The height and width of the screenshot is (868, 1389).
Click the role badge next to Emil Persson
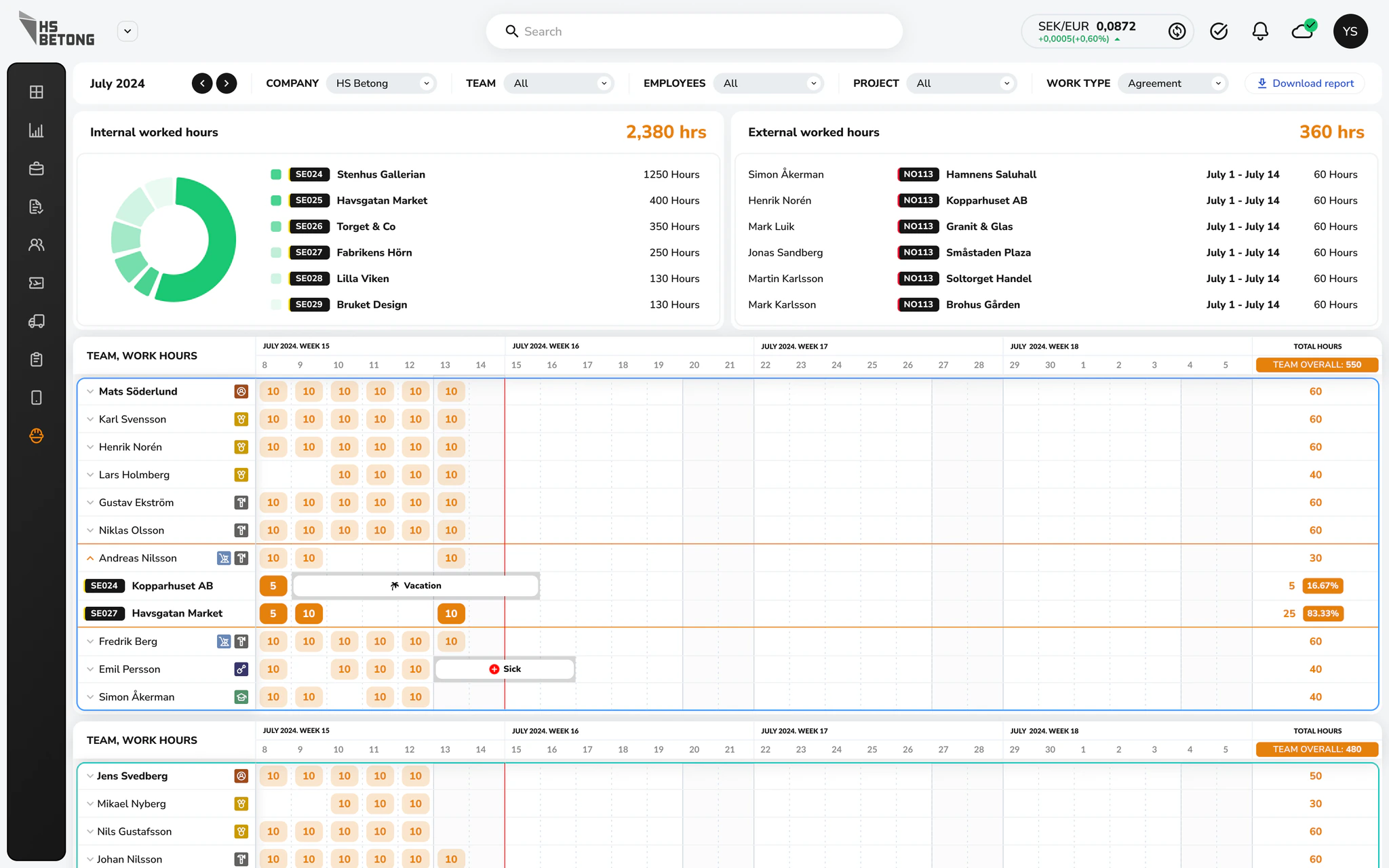click(x=241, y=669)
